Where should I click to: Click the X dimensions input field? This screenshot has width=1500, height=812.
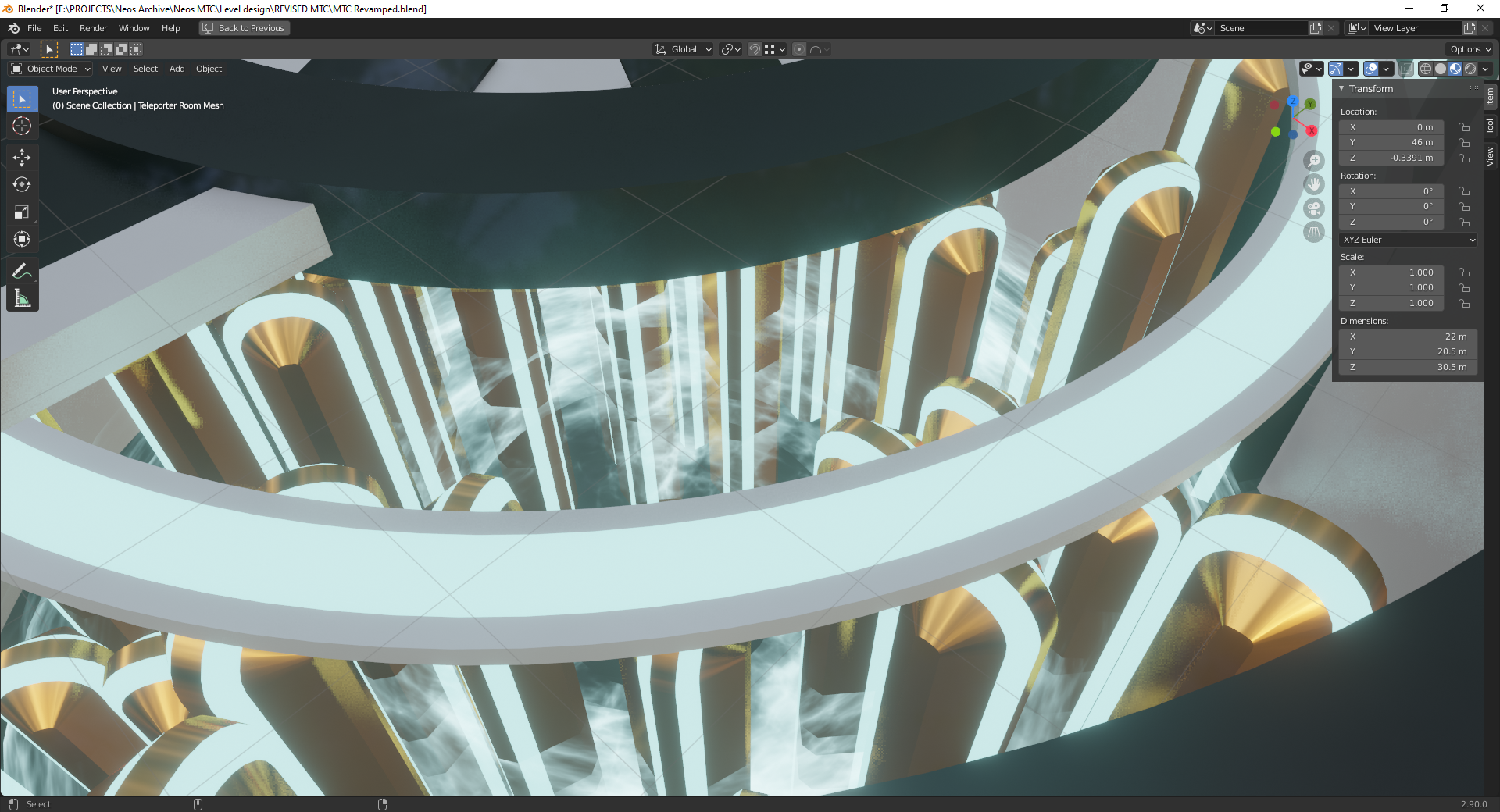tap(1406, 337)
